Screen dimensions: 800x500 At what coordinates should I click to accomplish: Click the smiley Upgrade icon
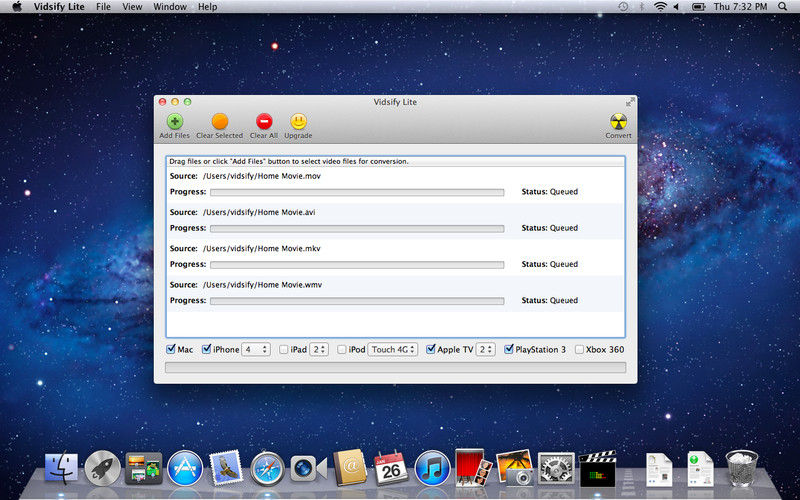298,121
